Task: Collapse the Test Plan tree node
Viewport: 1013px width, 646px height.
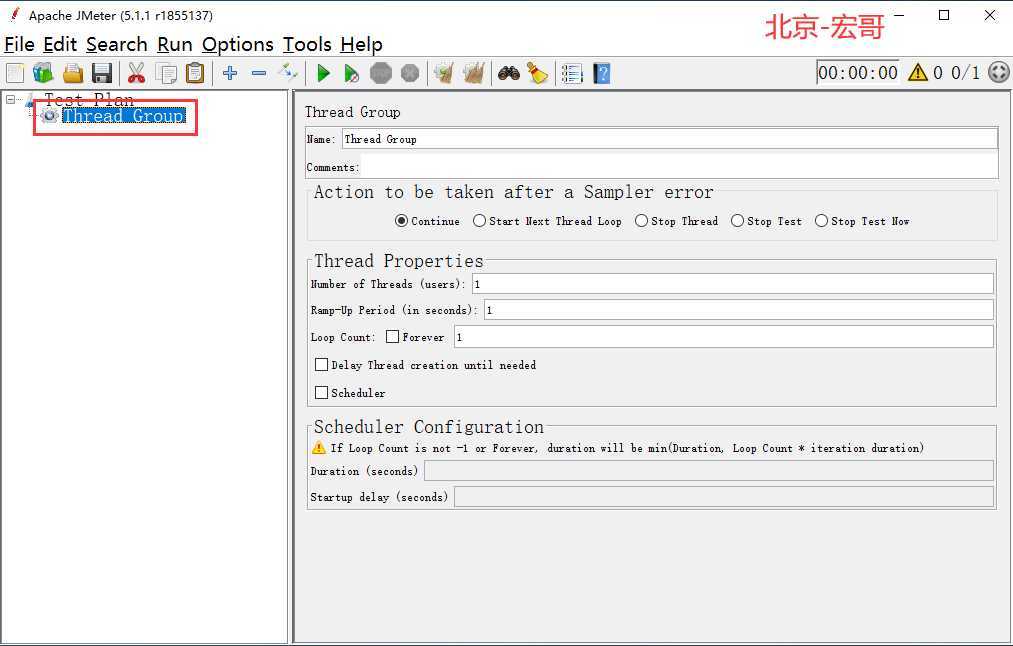Action: click(11, 99)
